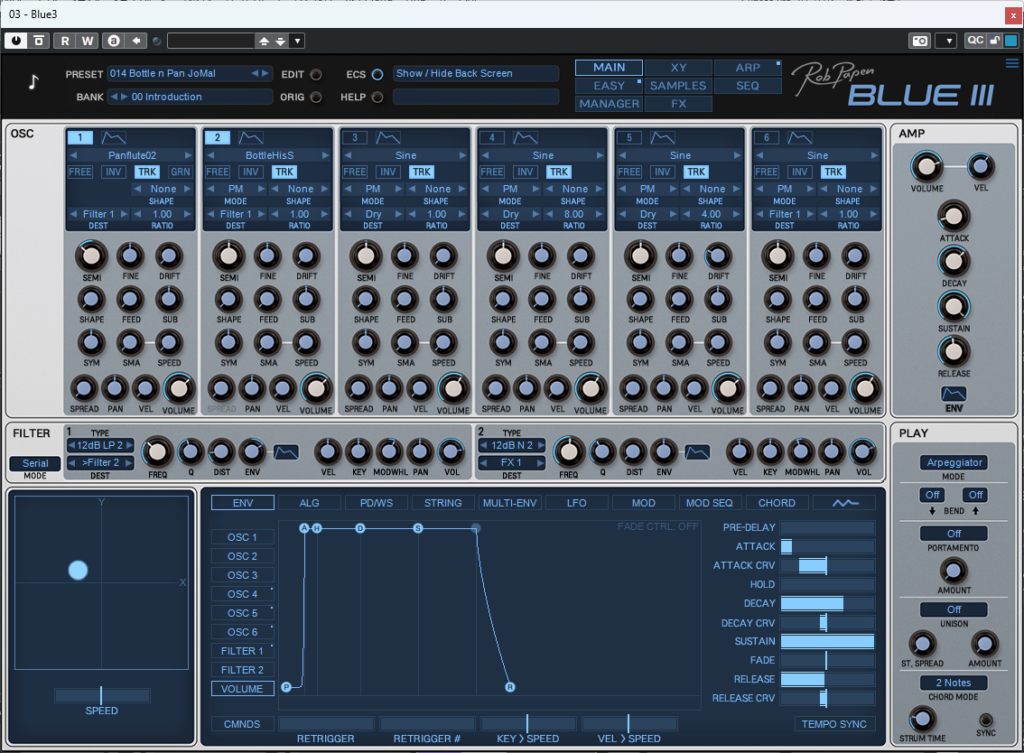Click the Arpeggiator mode button in PLAY panel
Viewport: 1024px width, 753px height.
click(954, 462)
